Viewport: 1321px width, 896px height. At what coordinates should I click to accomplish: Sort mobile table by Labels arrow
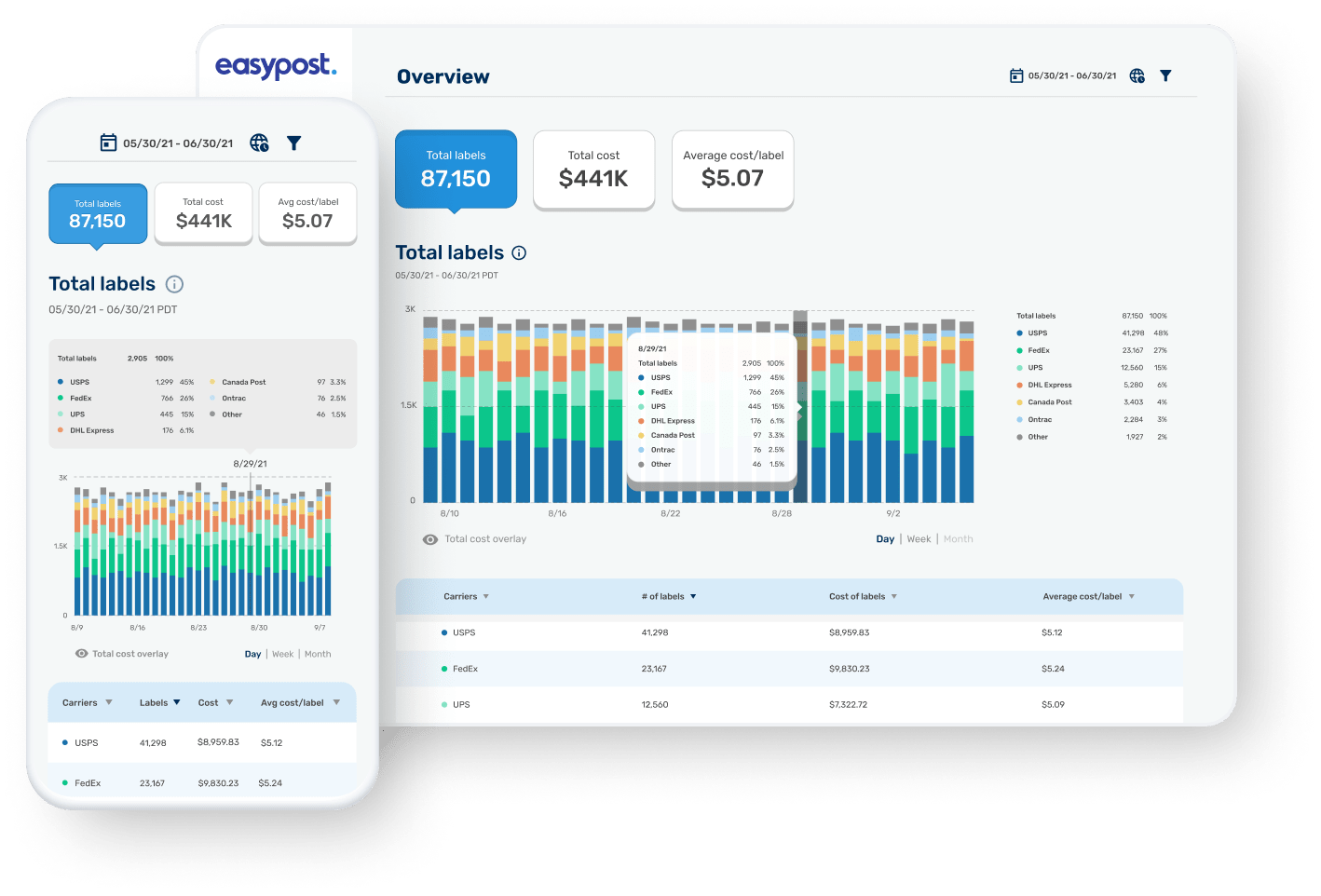pos(177,702)
